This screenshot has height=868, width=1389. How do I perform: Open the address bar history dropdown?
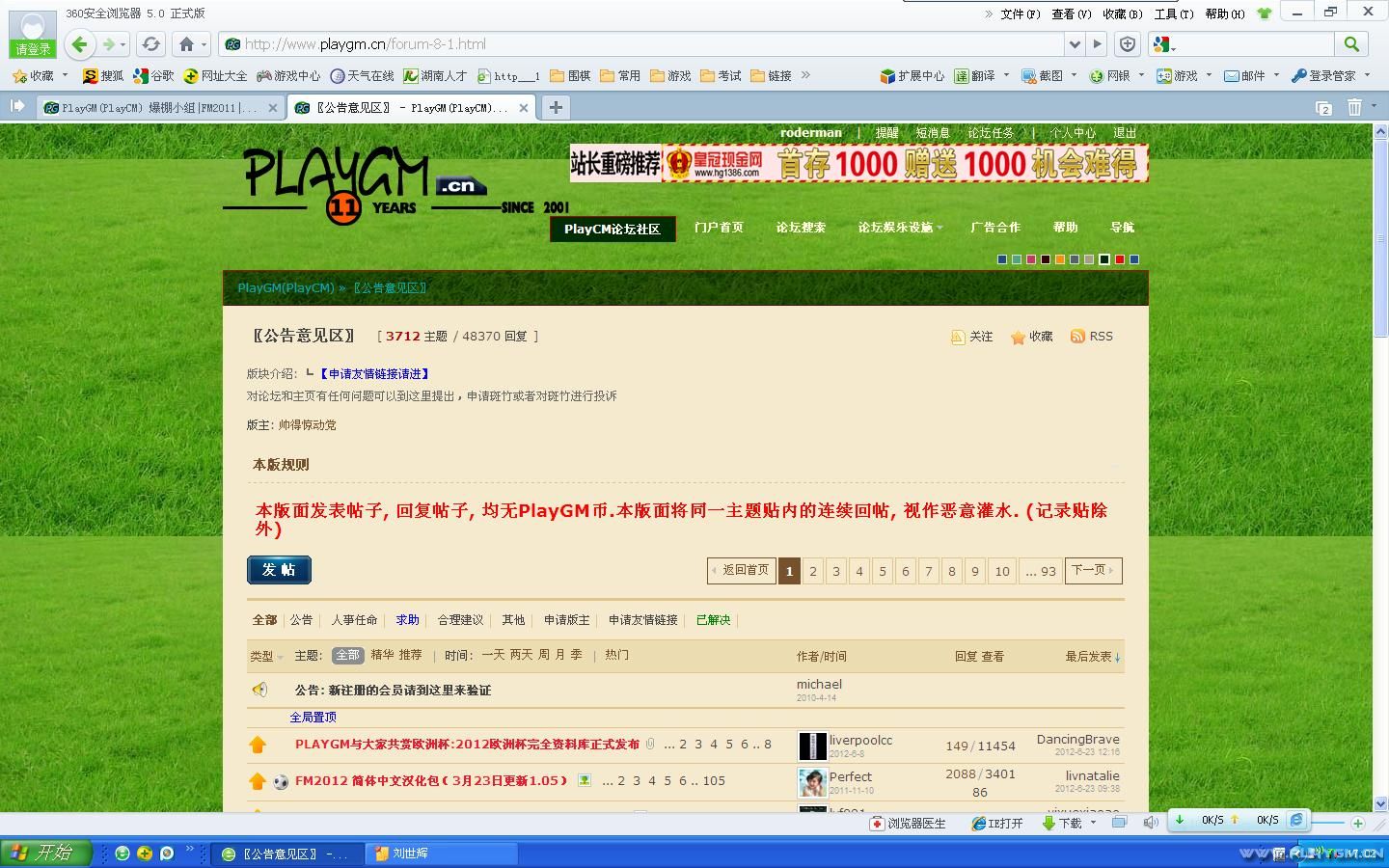click(x=1075, y=44)
